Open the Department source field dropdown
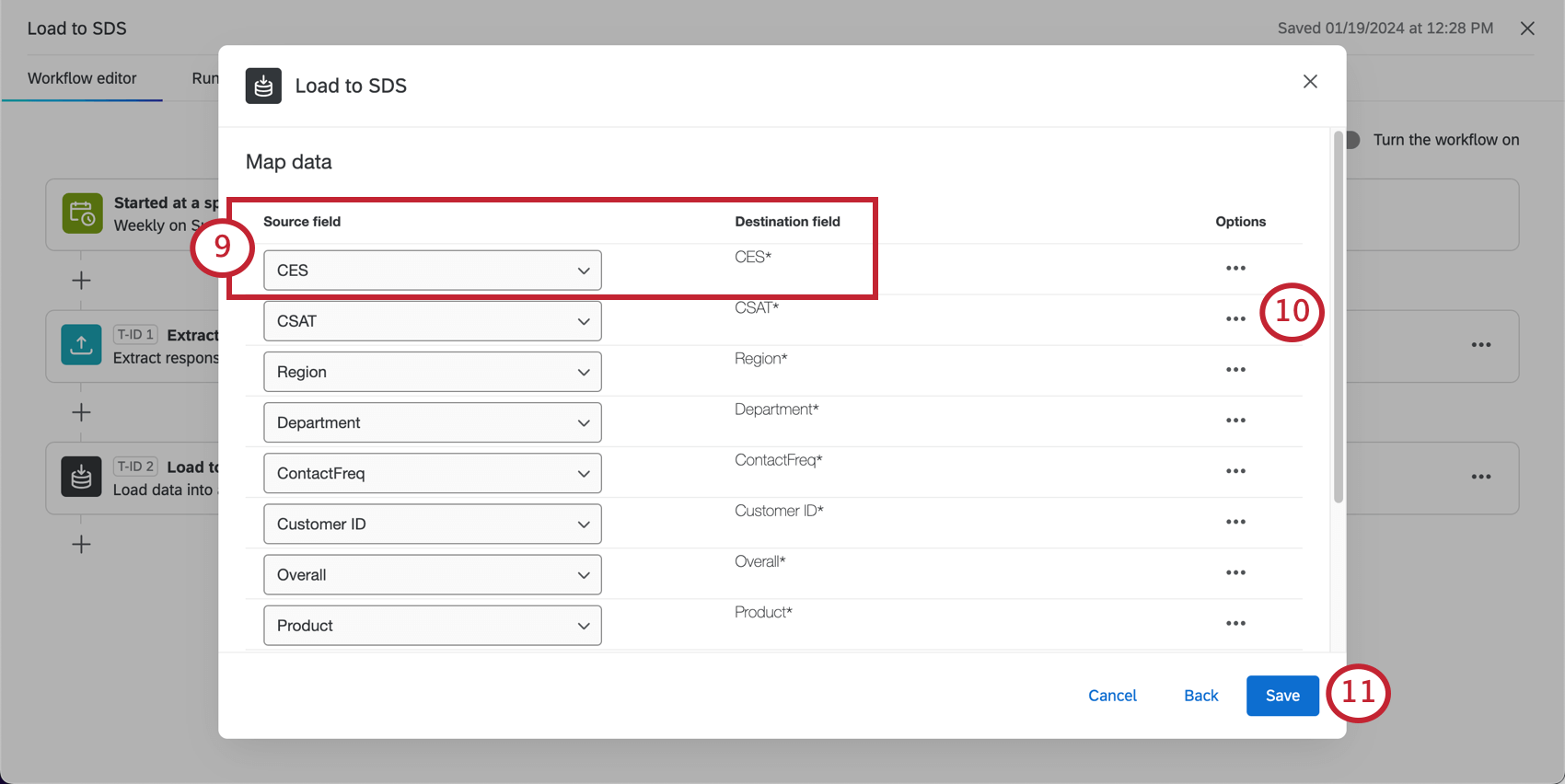 tap(432, 422)
